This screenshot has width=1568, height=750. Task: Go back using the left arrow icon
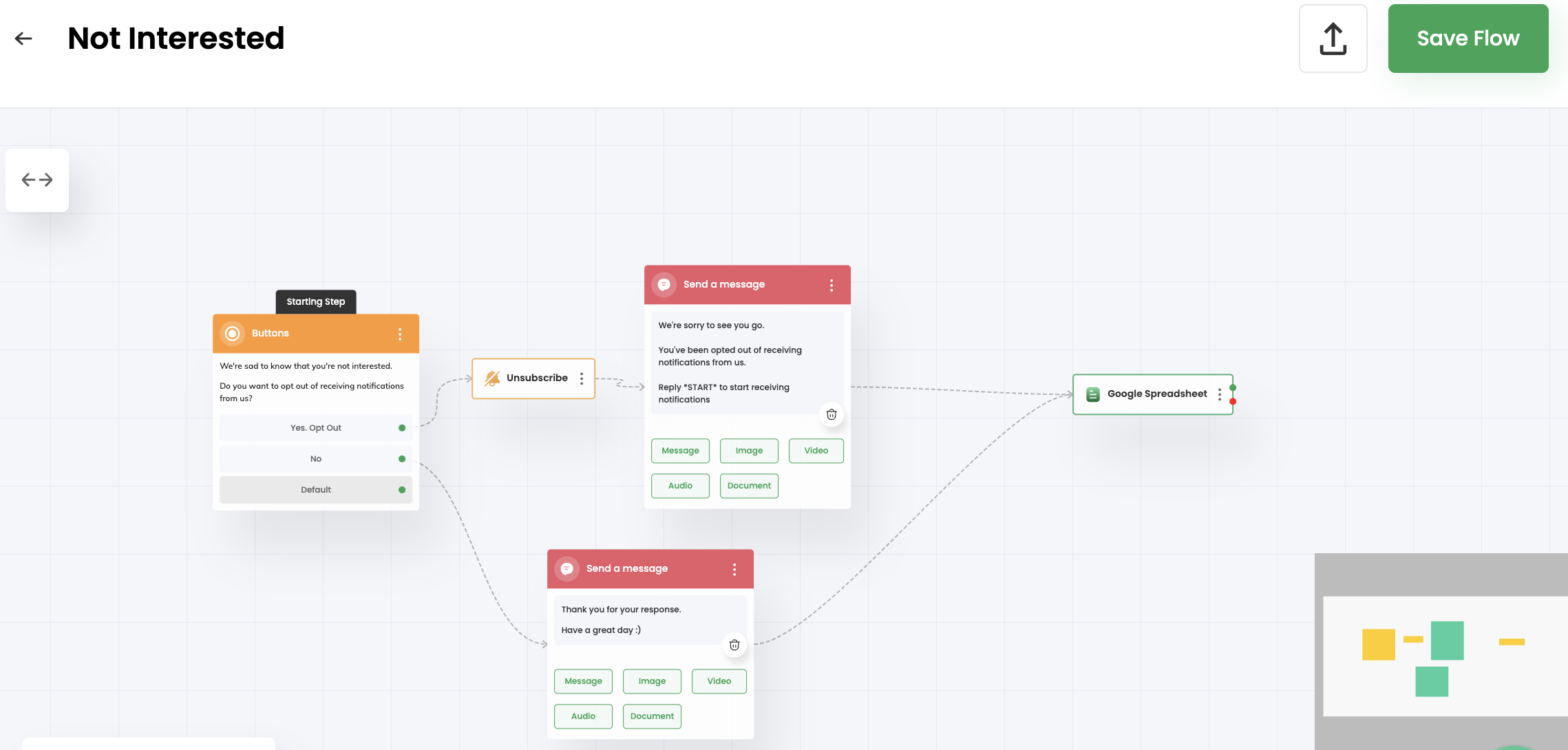[23, 39]
